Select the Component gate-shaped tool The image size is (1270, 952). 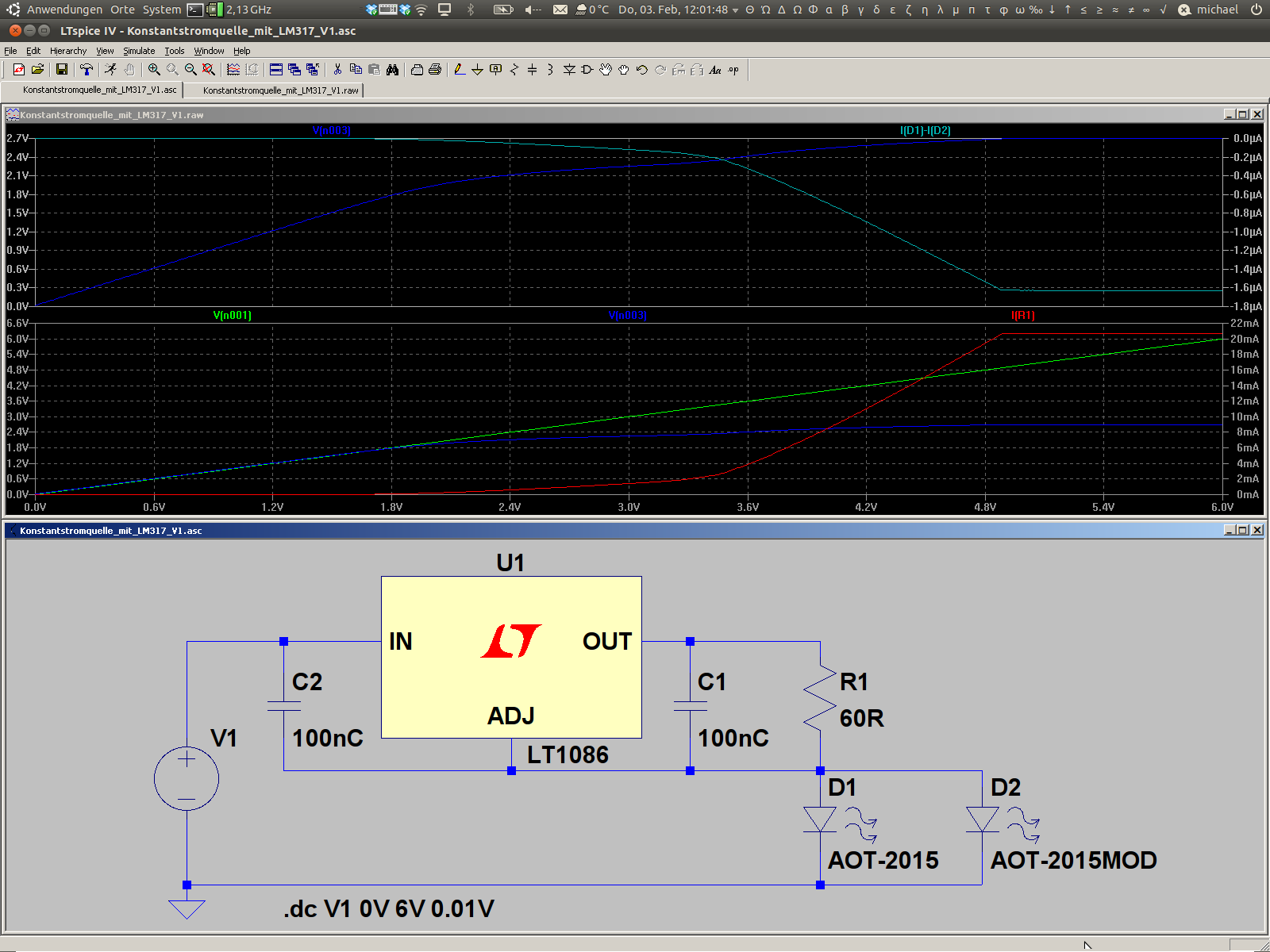[587, 70]
